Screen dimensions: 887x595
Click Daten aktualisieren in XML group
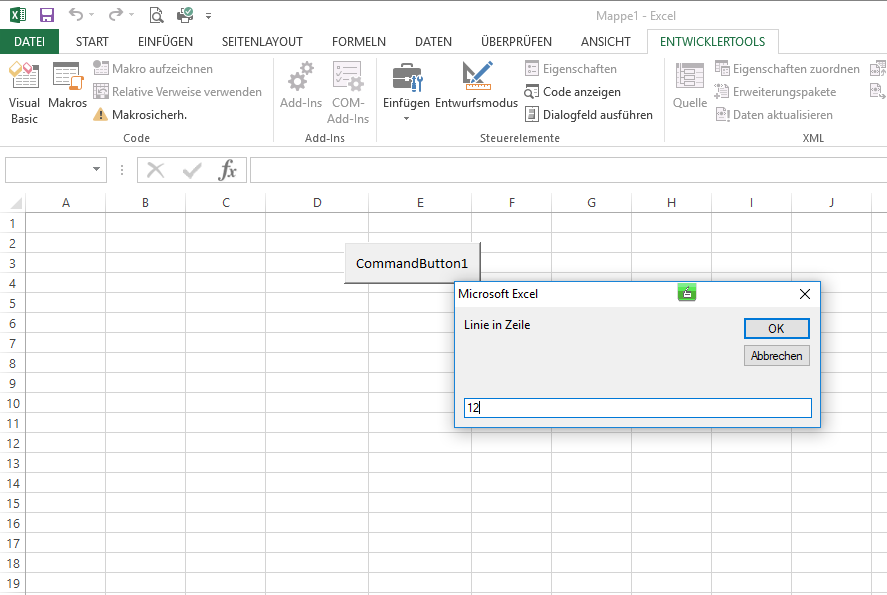773,115
